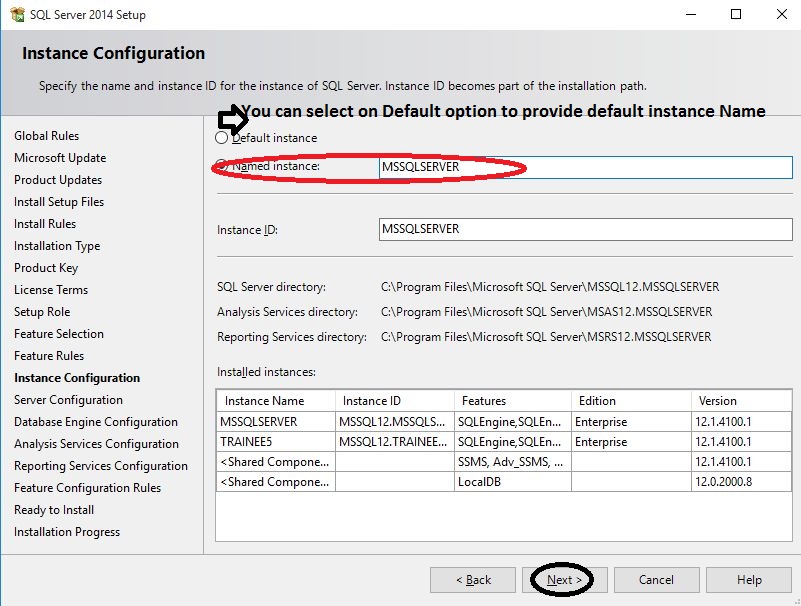Maximize the SQL Server Setup window
This screenshot has height=606, width=801.
click(736, 14)
